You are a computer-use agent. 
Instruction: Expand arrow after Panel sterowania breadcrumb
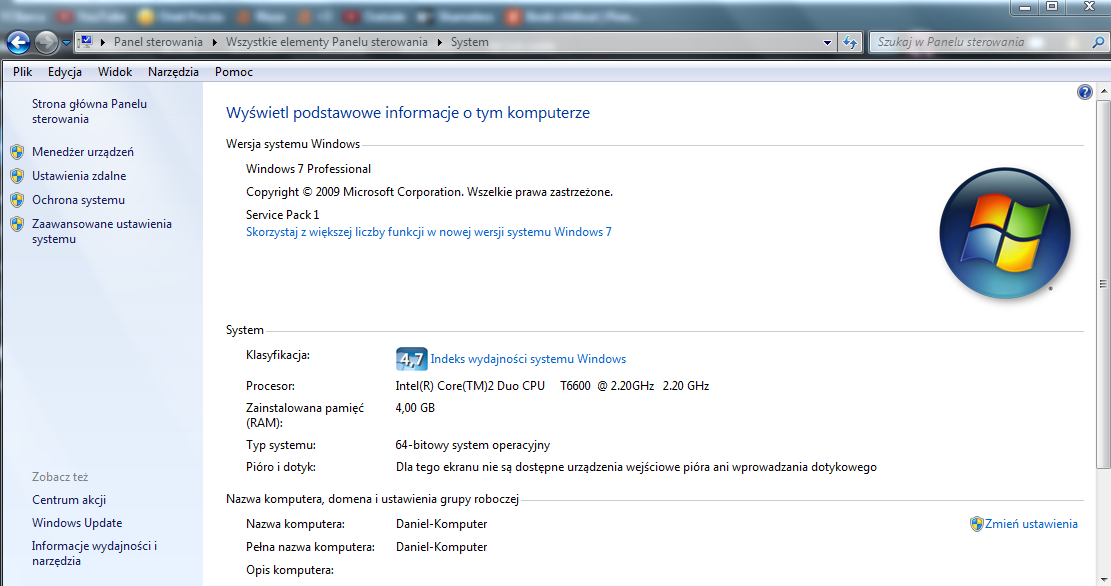tap(215, 42)
